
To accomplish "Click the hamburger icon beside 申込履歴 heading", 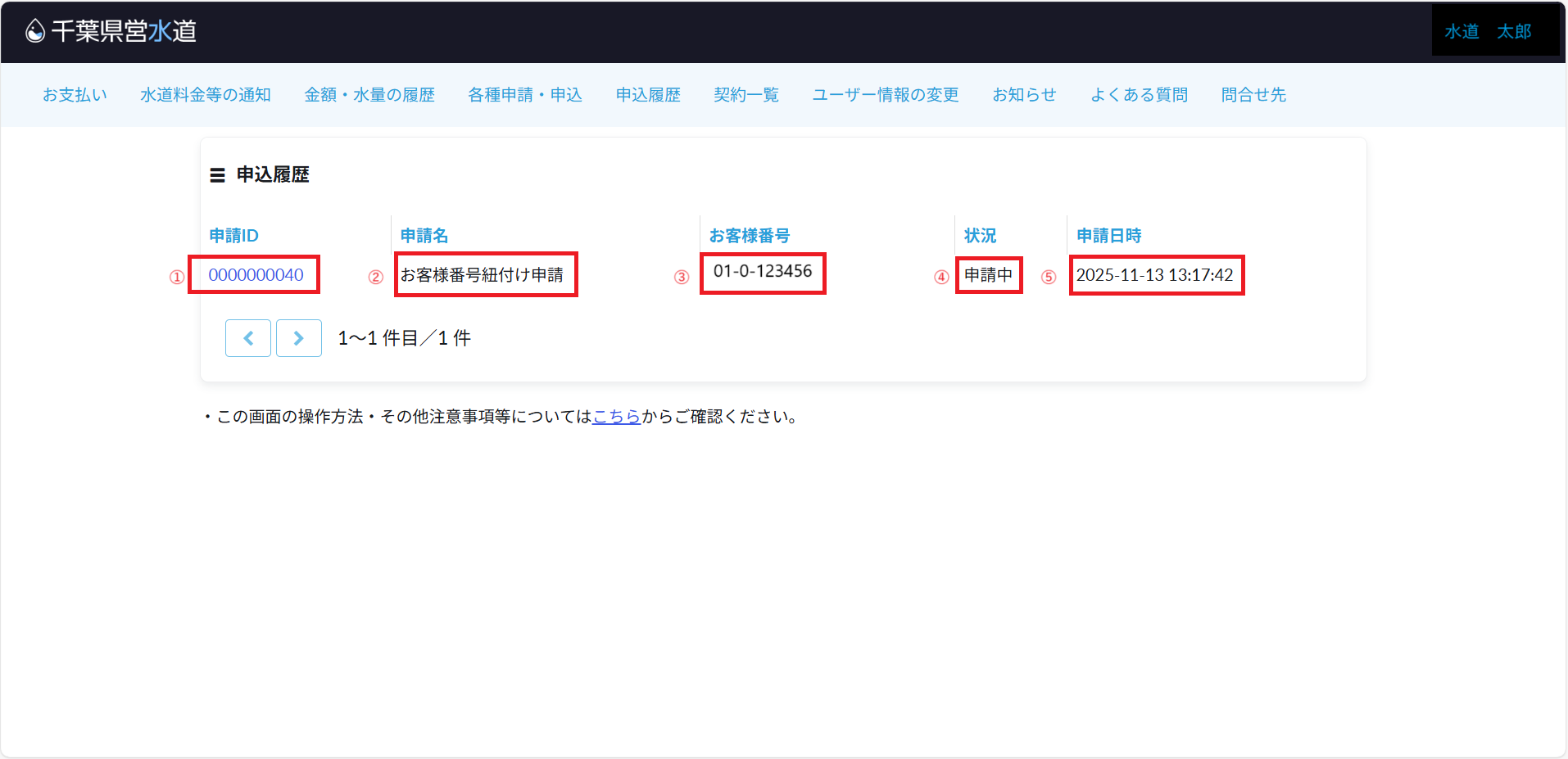I will click(x=217, y=175).
